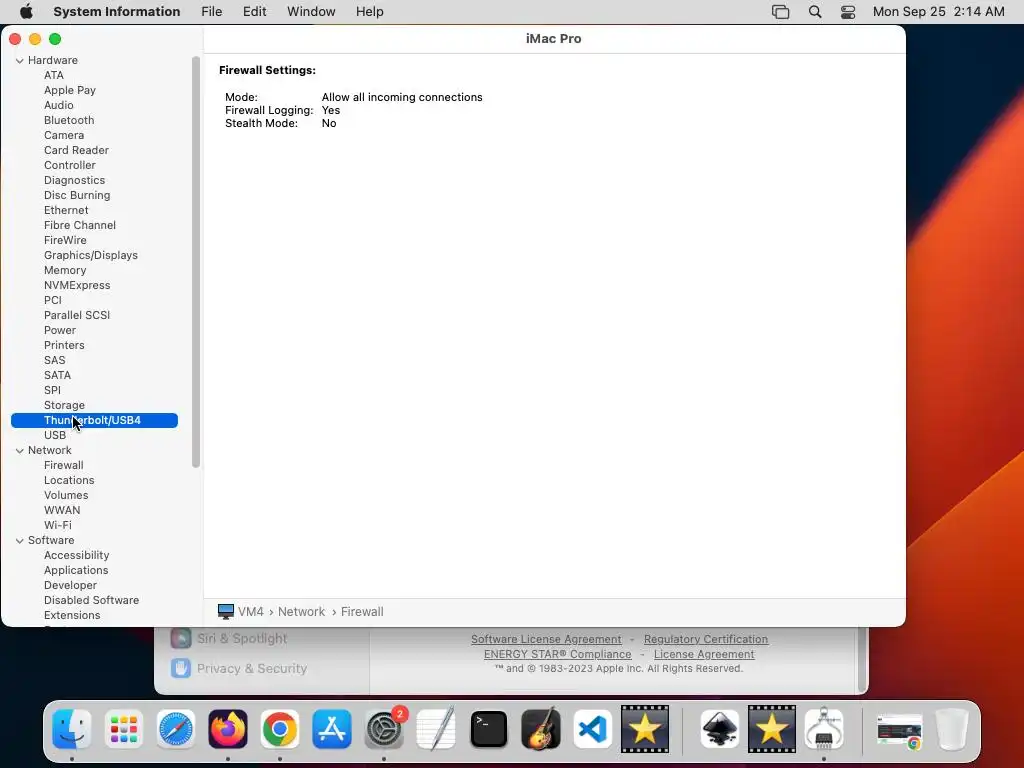This screenshot has height=768, width=1024.
Task: Select Graphics/Displays in the sidebar
Action: (91, 255)
